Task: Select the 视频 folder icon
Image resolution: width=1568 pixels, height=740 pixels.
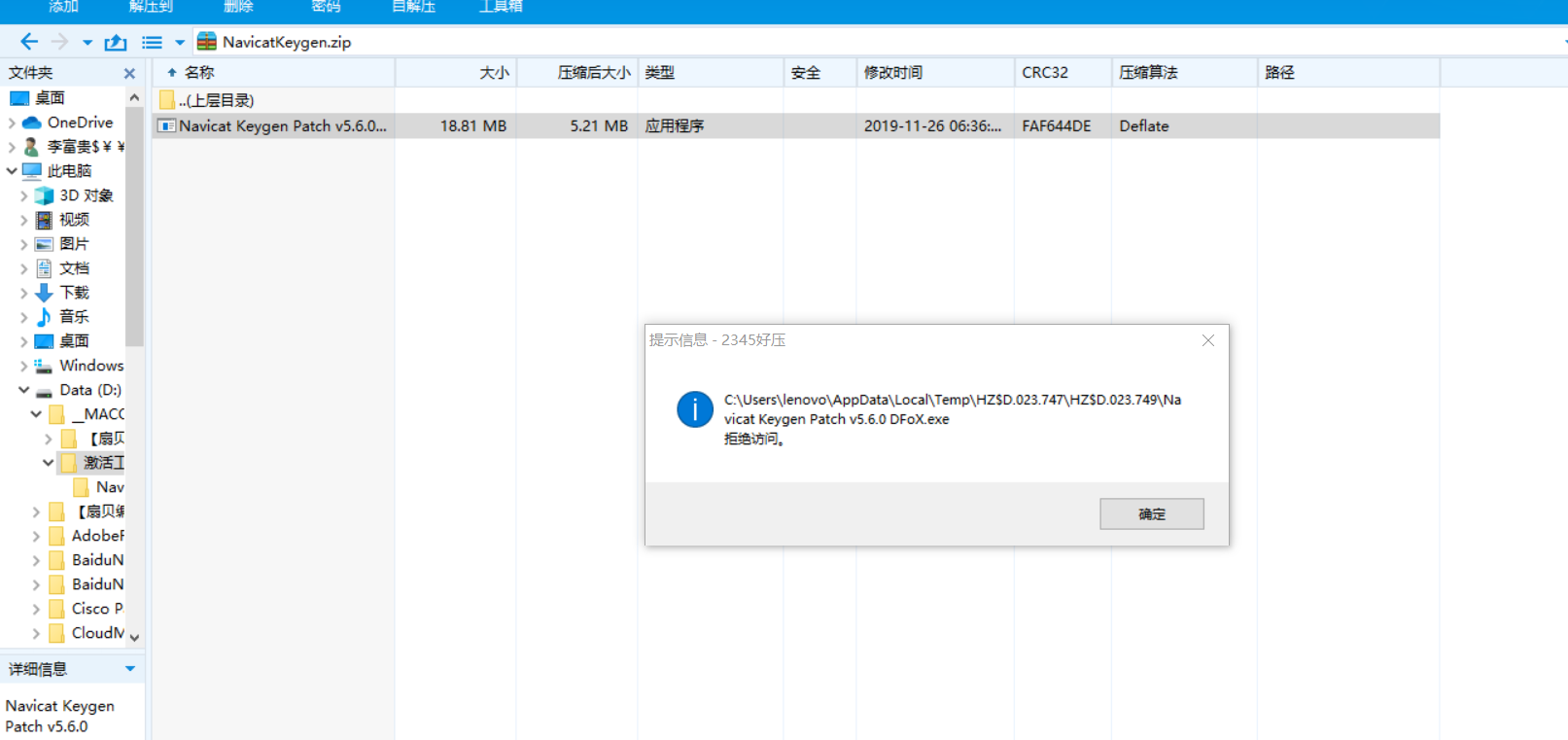Action: pyautogui.click(x=44, y=220)
